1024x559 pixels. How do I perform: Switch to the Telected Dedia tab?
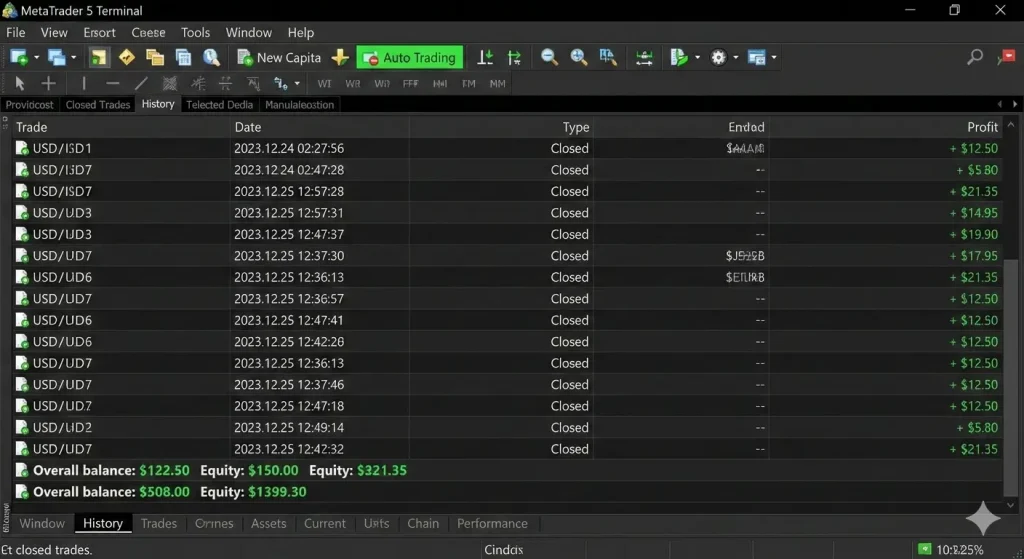tap(219, 104)
